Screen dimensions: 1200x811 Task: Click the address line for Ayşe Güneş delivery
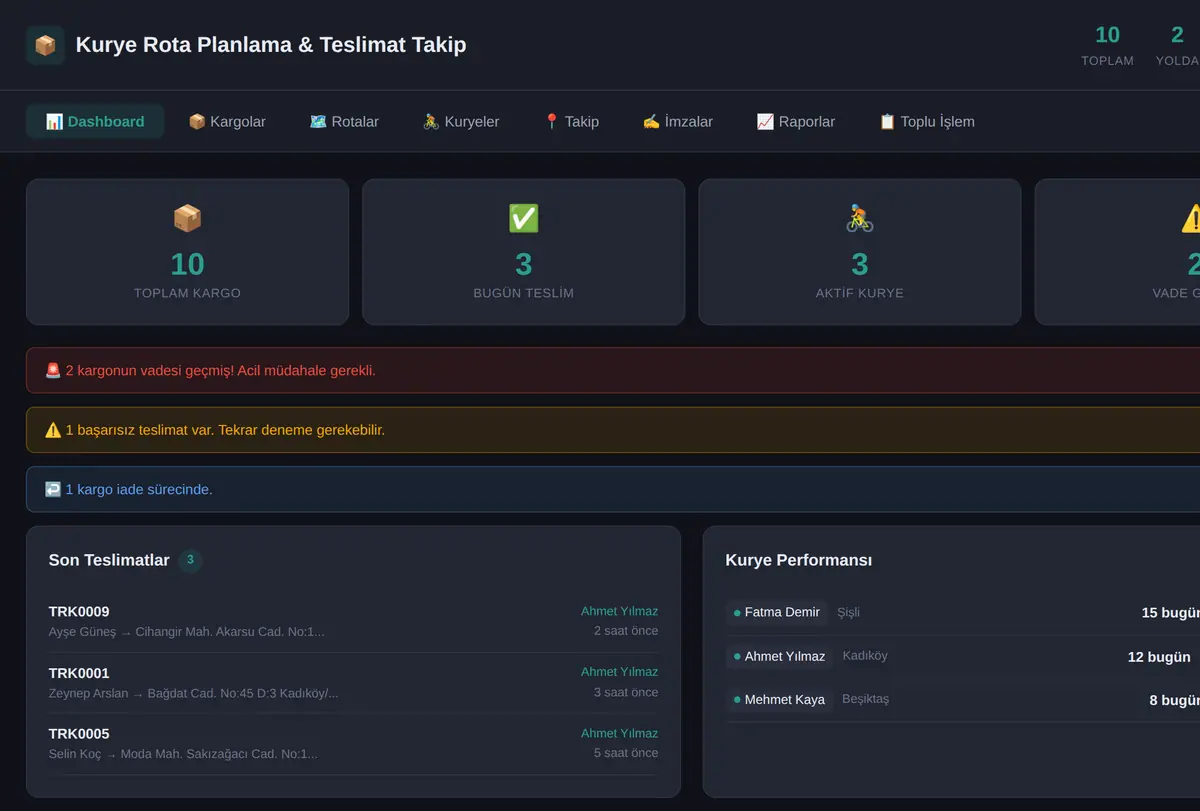point(187,632)
